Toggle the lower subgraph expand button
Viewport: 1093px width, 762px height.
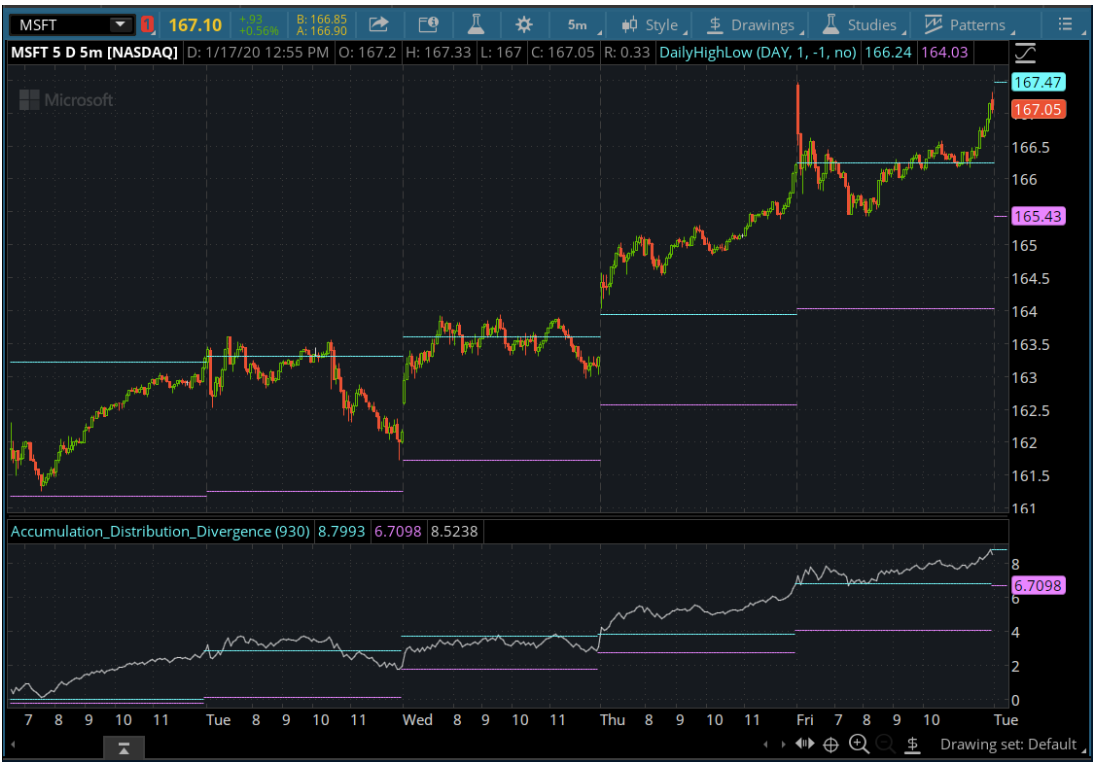point(124,748)
